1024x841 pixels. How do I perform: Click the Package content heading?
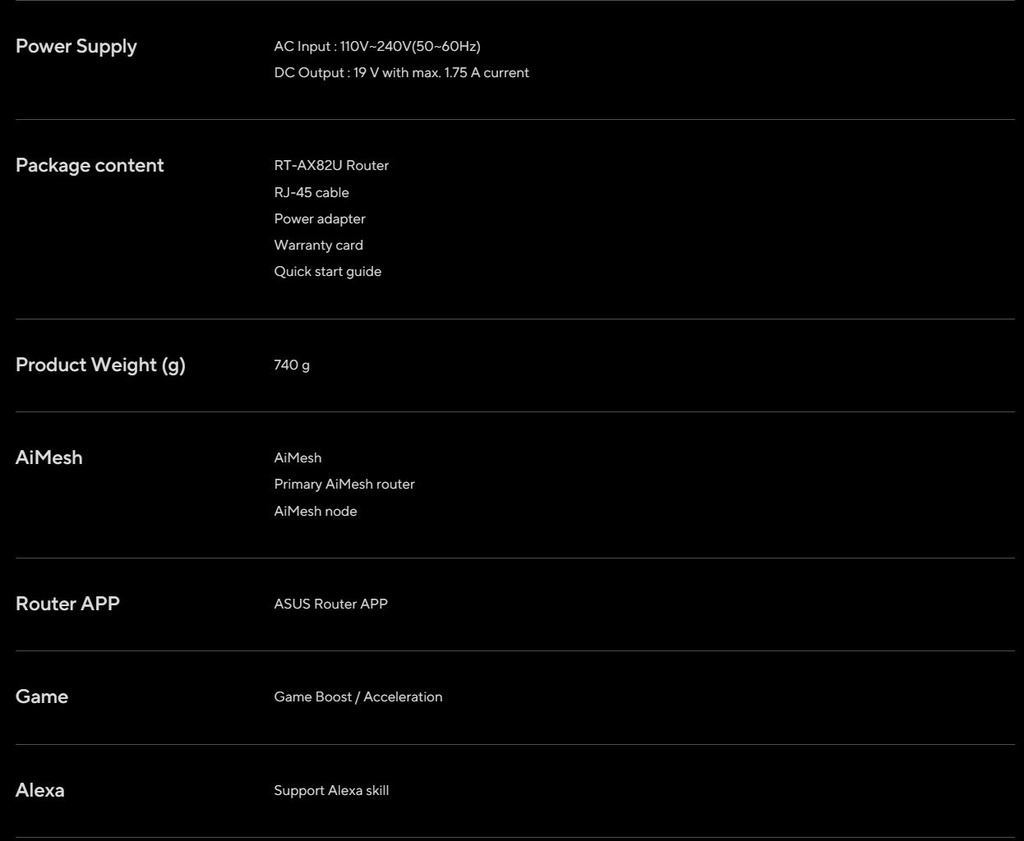89,165
